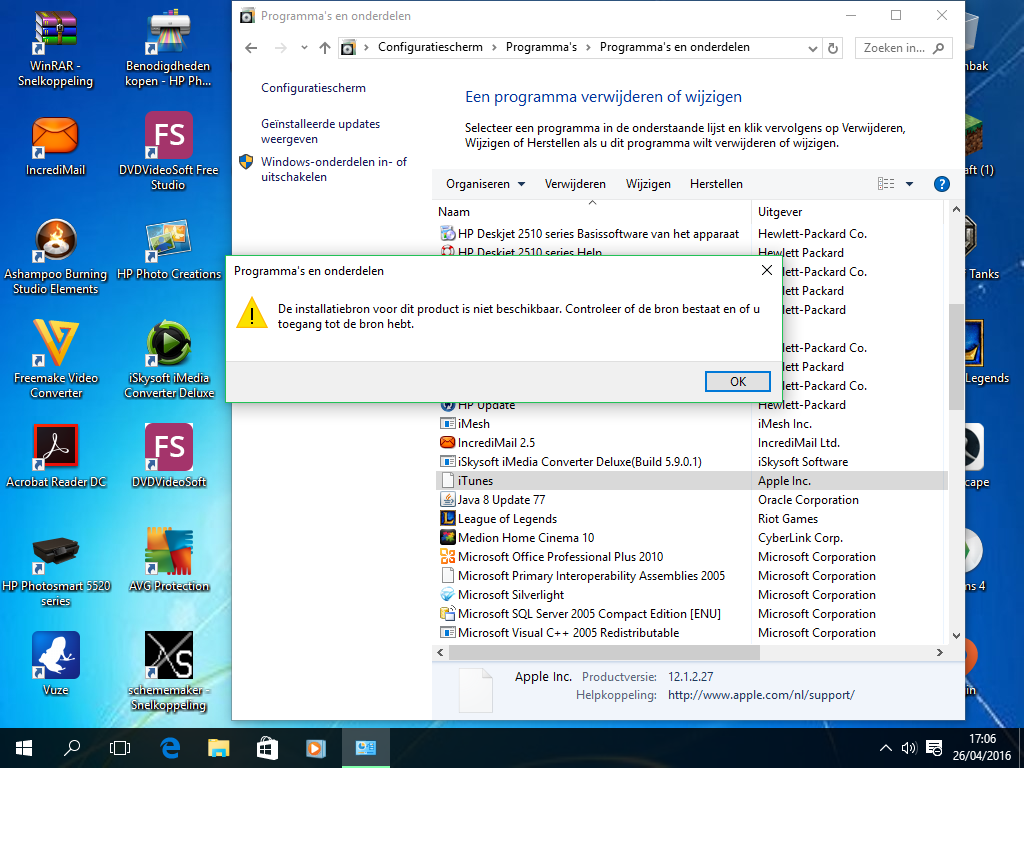Viewport: 1024px width, 862px height.
Task: Expand address bar history dropdown
Action: click(x=812, y=48)
